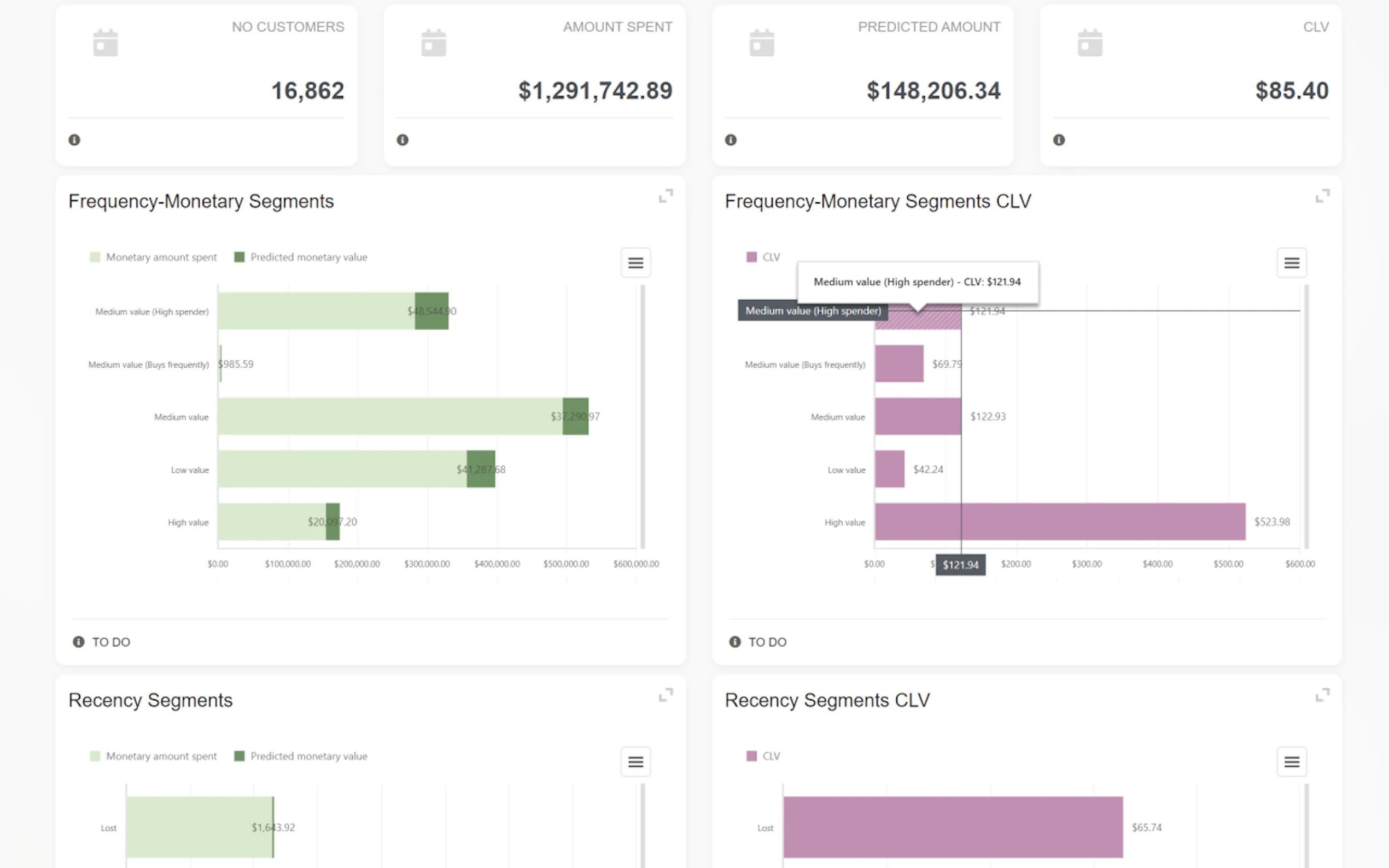The image size is (1389, 868).
Task: Open hamburger export menu of Recency Segments chart
Action: (635, 762)
